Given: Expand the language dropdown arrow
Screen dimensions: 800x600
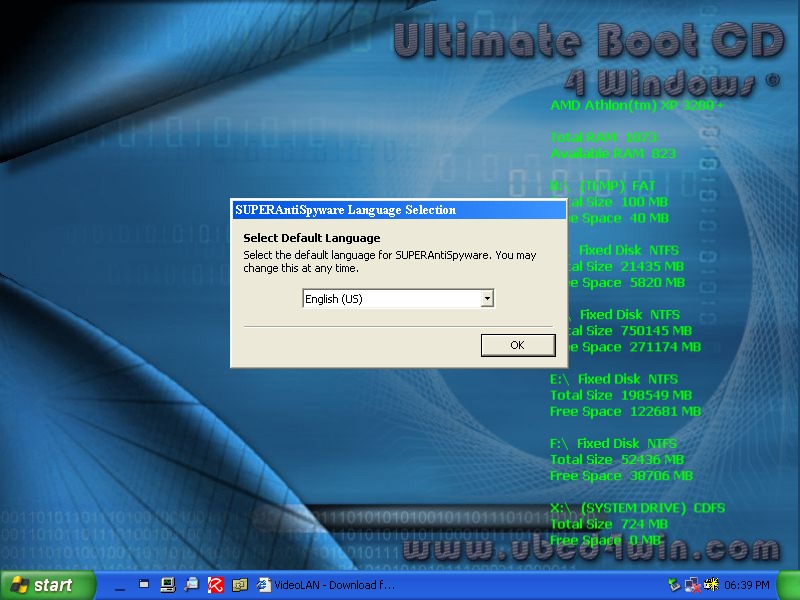Looking at the screenshot, I should (x=486, y=299).
